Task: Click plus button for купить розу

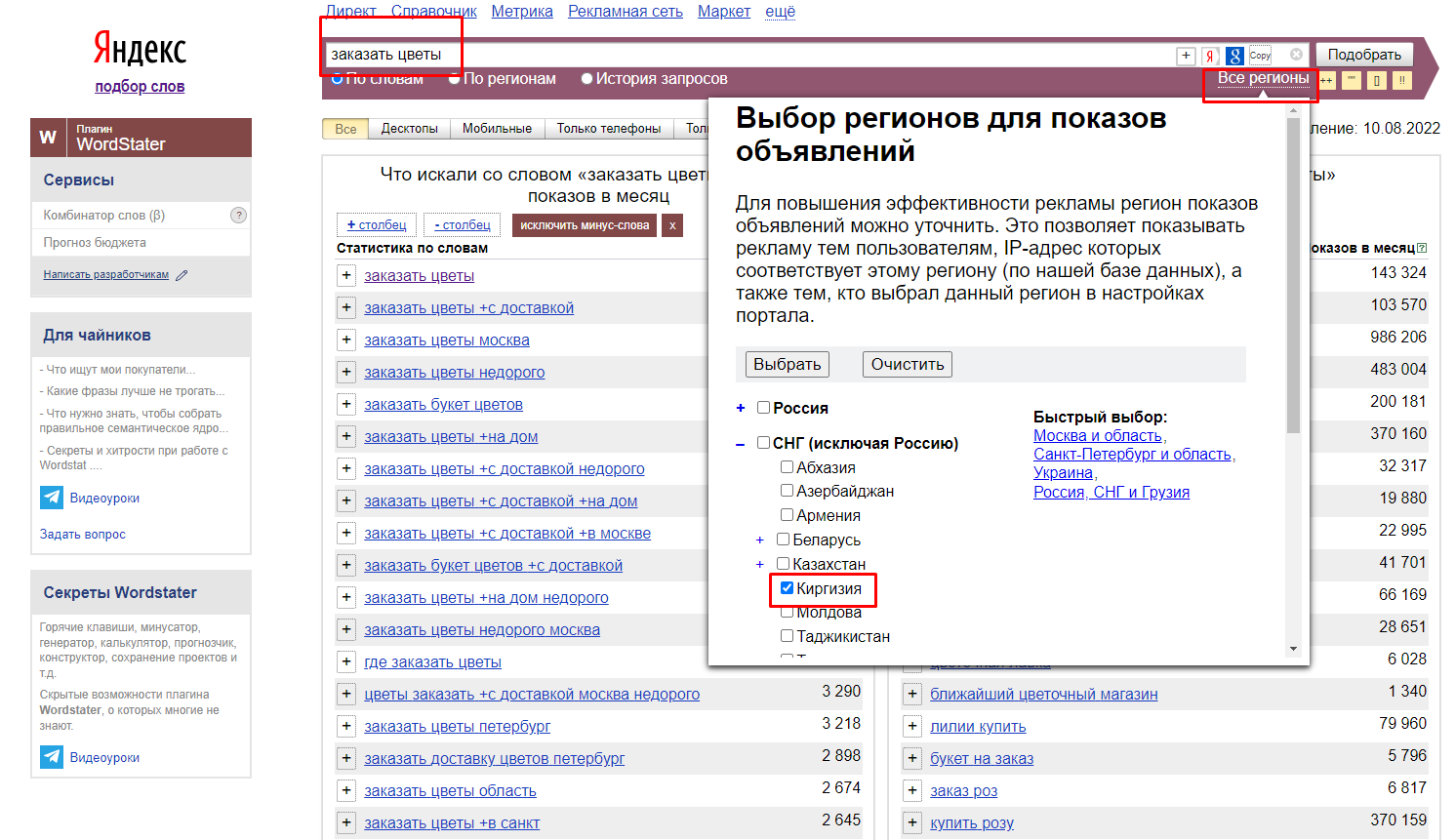Action: point(912,823)
